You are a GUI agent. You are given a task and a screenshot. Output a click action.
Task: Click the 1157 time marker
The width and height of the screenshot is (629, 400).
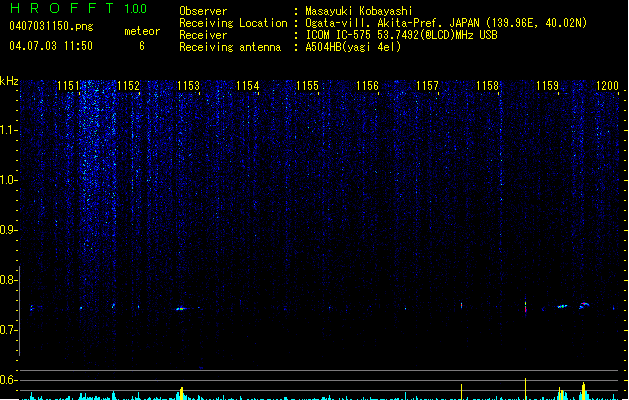click(x=427, y=85)
